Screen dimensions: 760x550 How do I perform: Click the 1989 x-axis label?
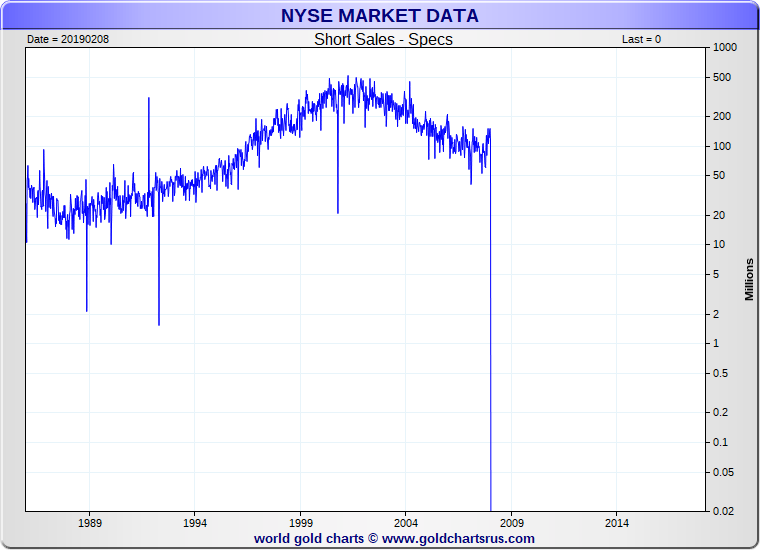pyautogui.click(x=90, y=523)
